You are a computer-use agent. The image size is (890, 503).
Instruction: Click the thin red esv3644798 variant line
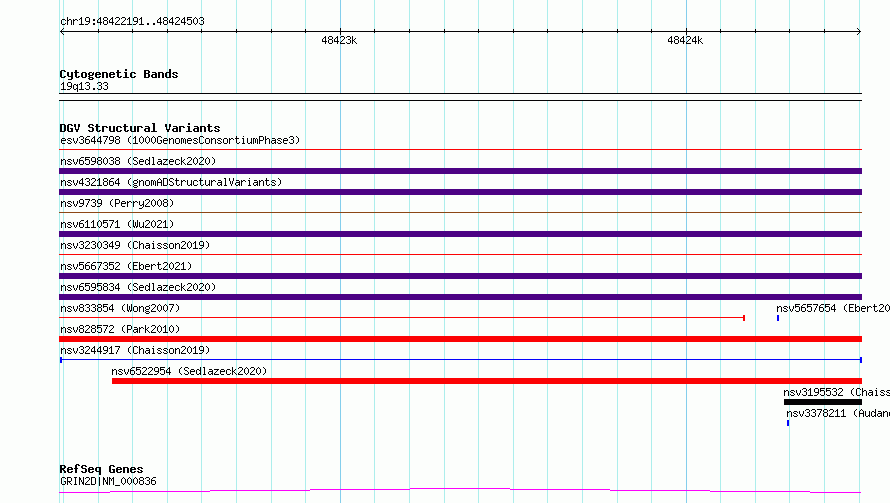tap(460, 150)
